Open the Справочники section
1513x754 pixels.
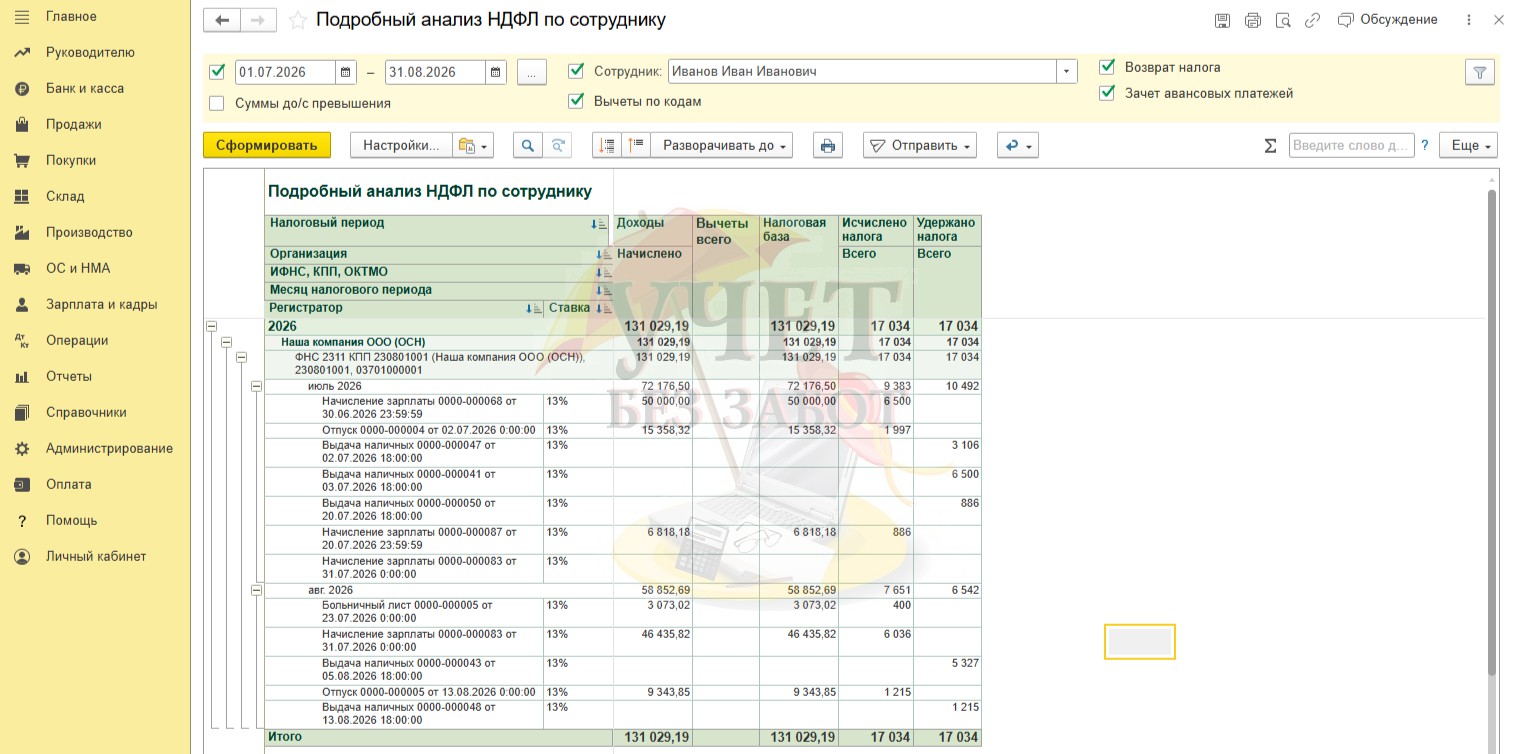coord(86,412)
